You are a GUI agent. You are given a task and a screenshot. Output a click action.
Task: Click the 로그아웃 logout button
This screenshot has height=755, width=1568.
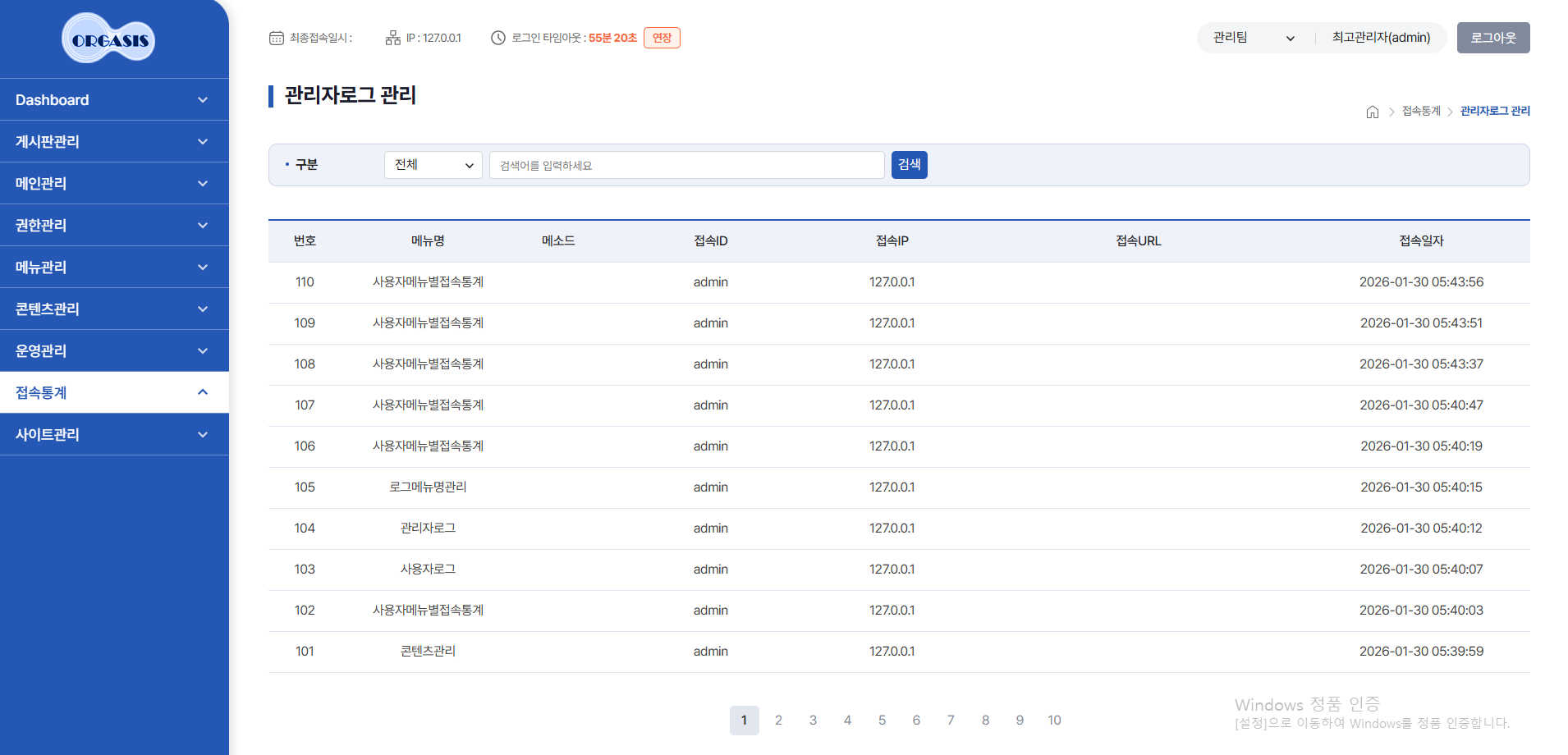point(1492,38)
